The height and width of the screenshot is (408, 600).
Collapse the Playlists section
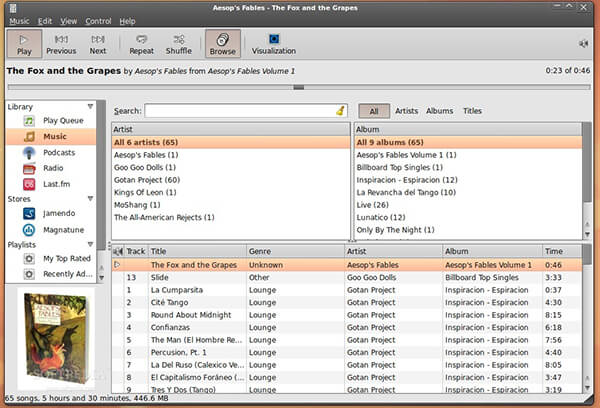click(x=90, y=244)
